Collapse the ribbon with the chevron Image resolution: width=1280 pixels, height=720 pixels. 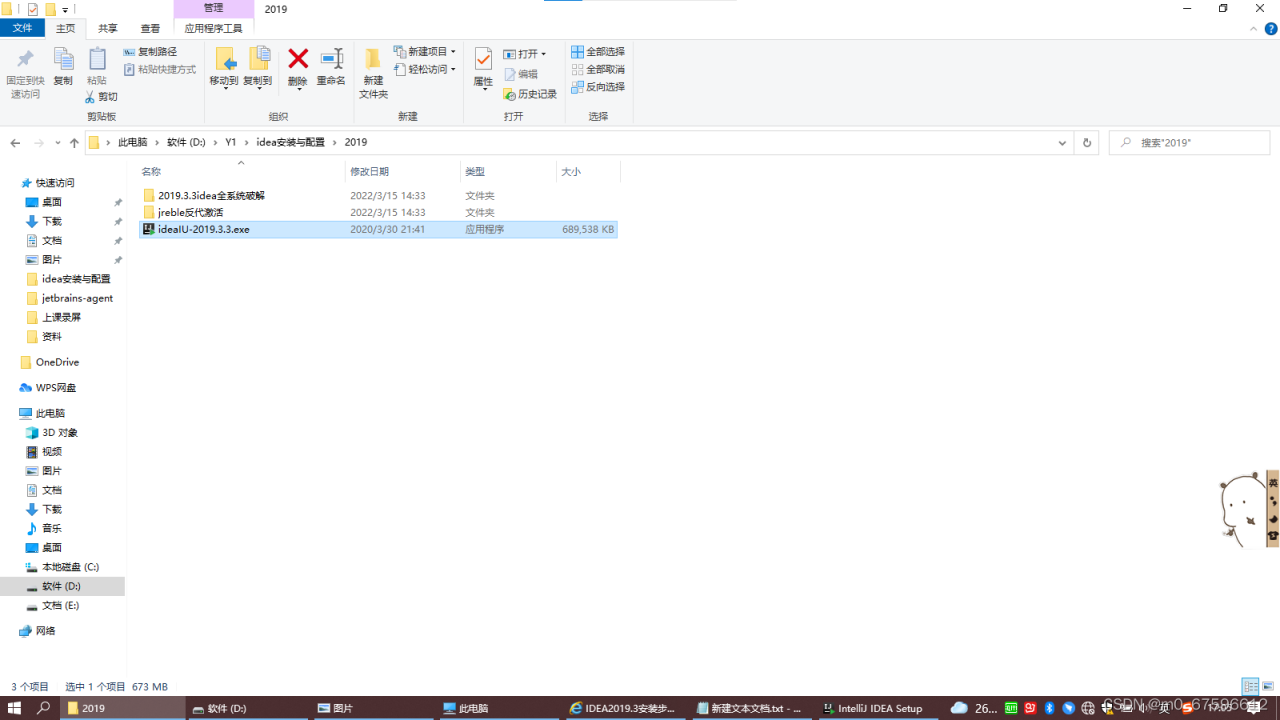pyautogui.click(x=1251, y=29)
